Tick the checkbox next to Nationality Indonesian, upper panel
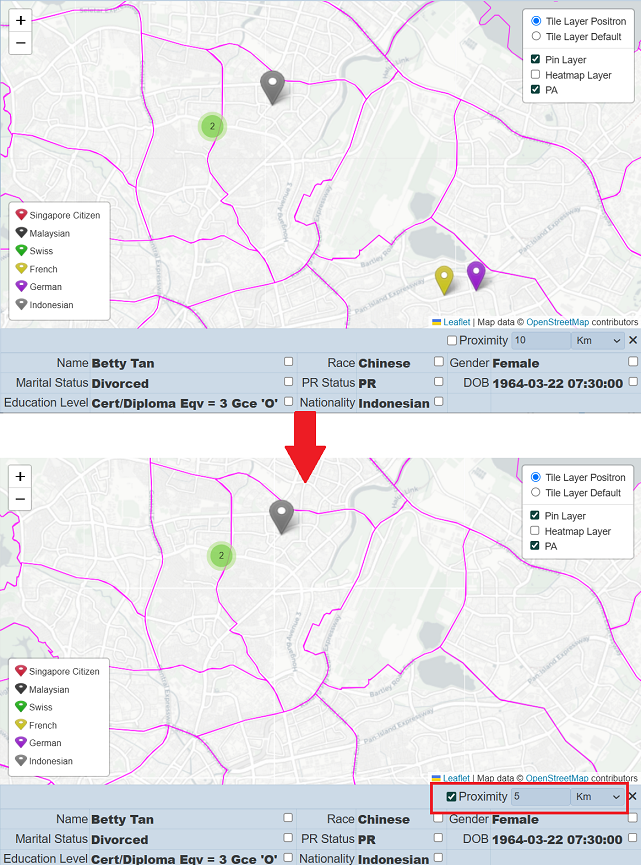 point(438,402)
